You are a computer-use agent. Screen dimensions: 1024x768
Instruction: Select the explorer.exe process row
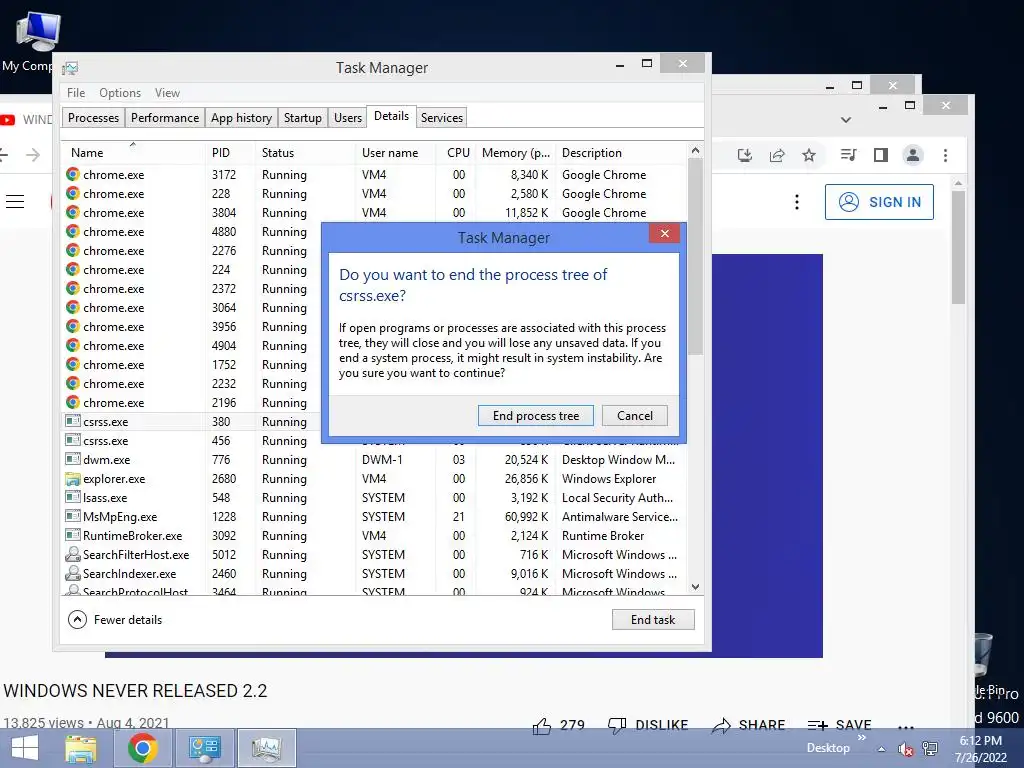tap(374, 479)
